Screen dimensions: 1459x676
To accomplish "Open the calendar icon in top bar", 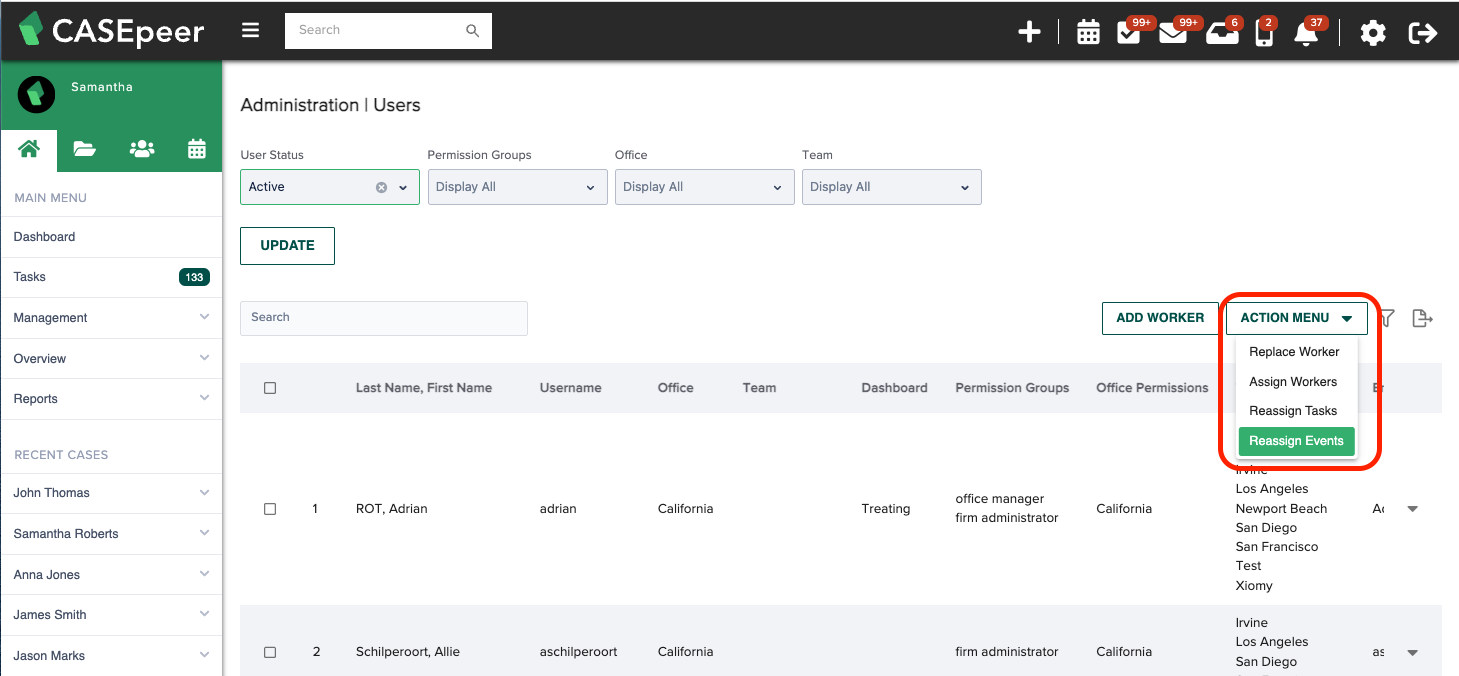I will [x=1088, y=32].
